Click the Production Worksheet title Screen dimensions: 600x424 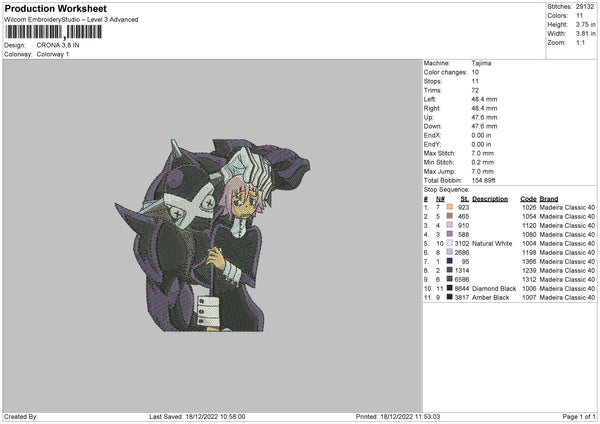click(x=55, y=9)
